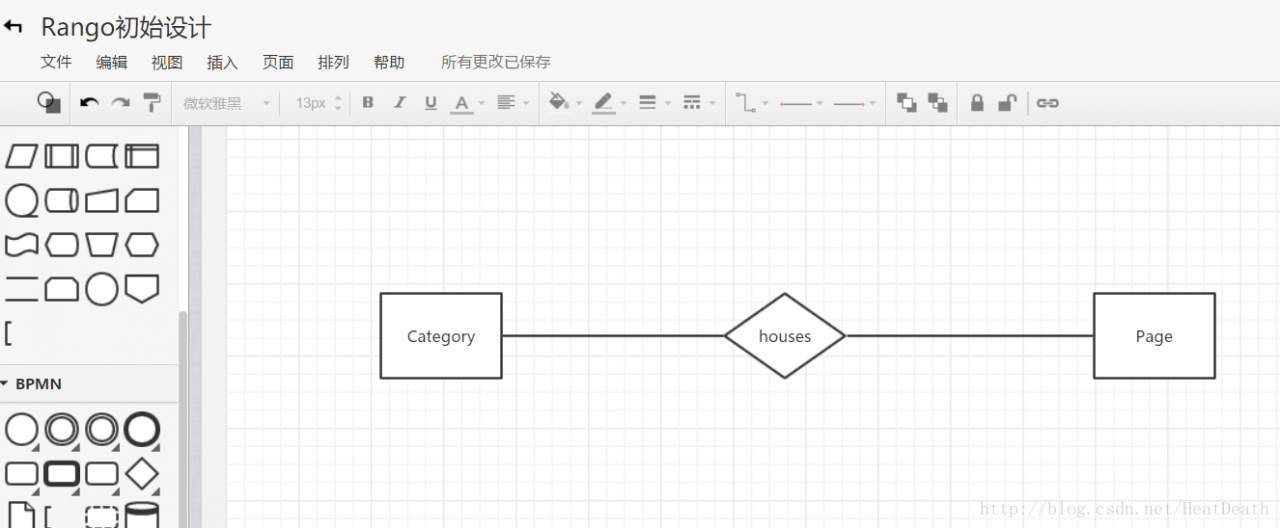Toggle underline text formatting
Image resolution: width=1280 pixels, height=528 pixels.
click(431, 103)
